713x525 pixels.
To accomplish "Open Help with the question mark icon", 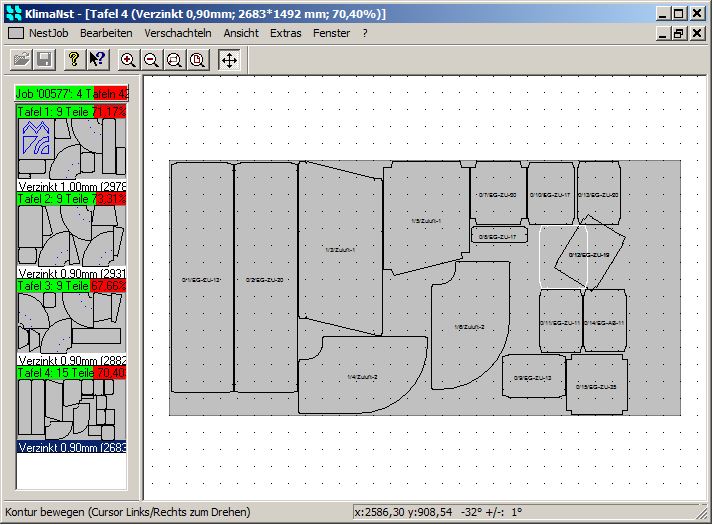I will pos(74,60).
